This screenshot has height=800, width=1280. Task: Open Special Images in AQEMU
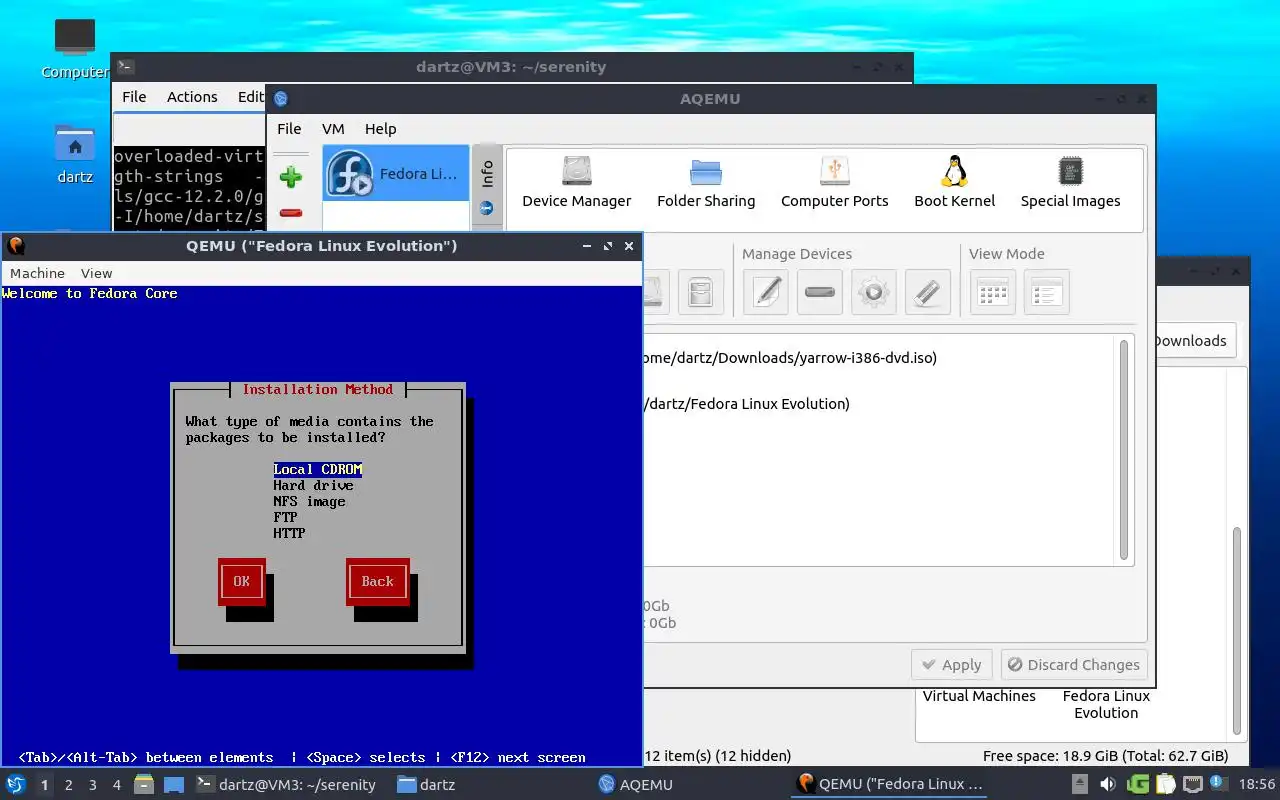pos(1070,182)
